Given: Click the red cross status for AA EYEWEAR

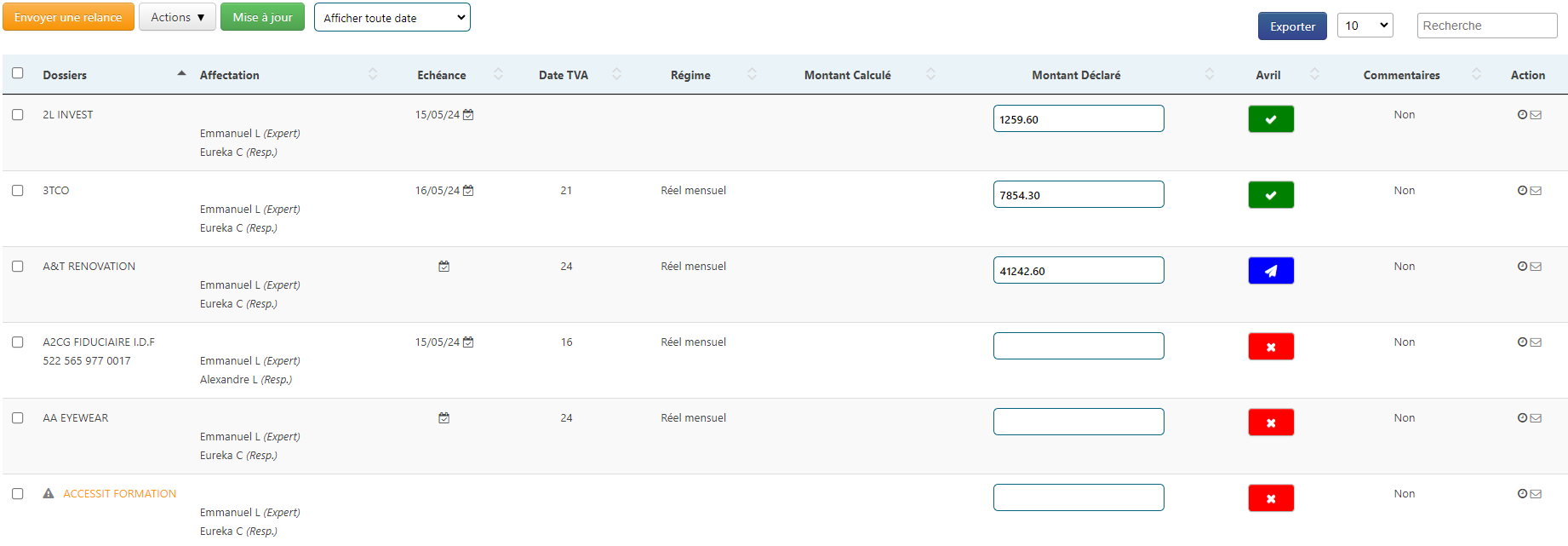Looking at the screenshot, I should click(x=1270, y=422).
